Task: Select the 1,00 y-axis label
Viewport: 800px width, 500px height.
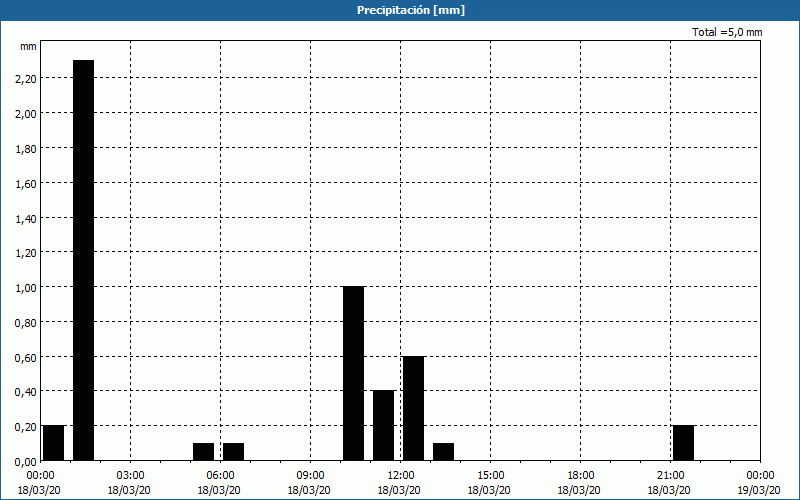Action: tap(26, 287)
